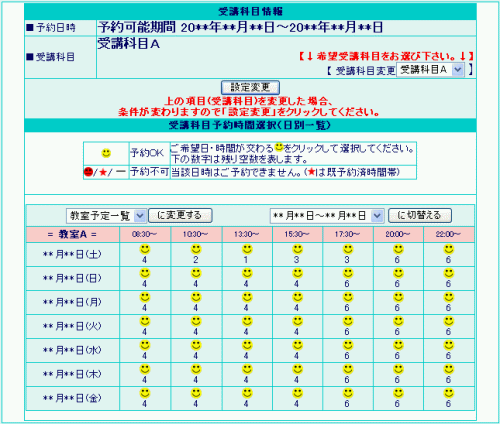500x424 pixels.
Task: Select Sunday (日) 08:30 smiley slot
Action: 145,273
